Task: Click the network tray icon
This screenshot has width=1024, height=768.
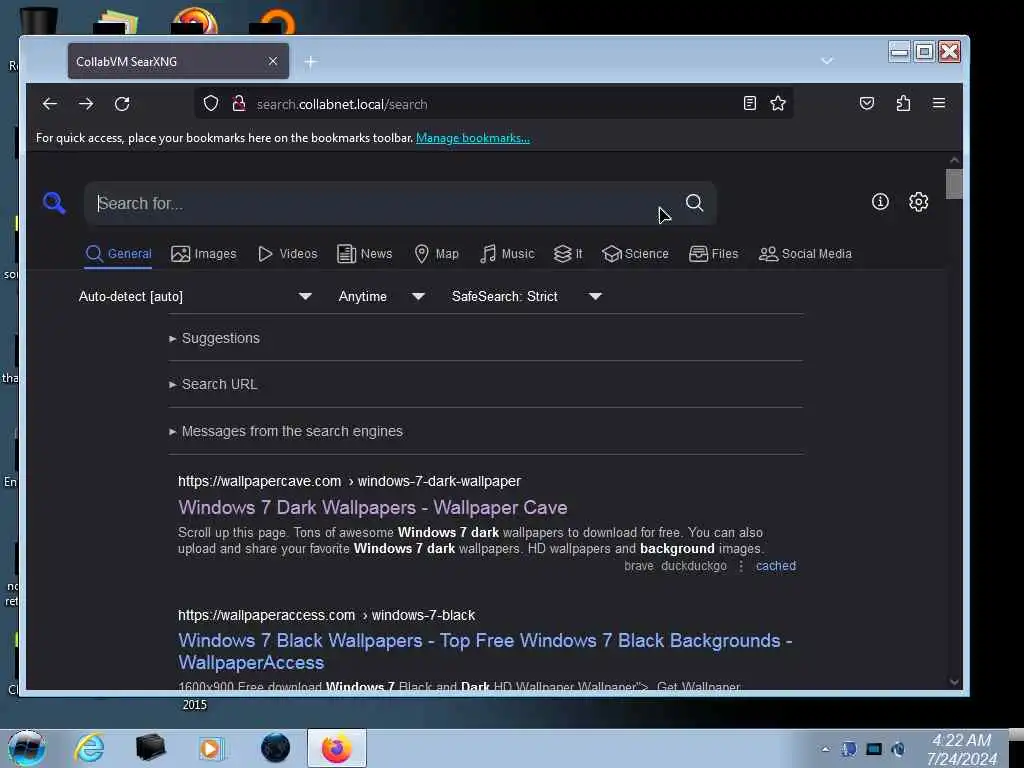Action: coord(874,750)
